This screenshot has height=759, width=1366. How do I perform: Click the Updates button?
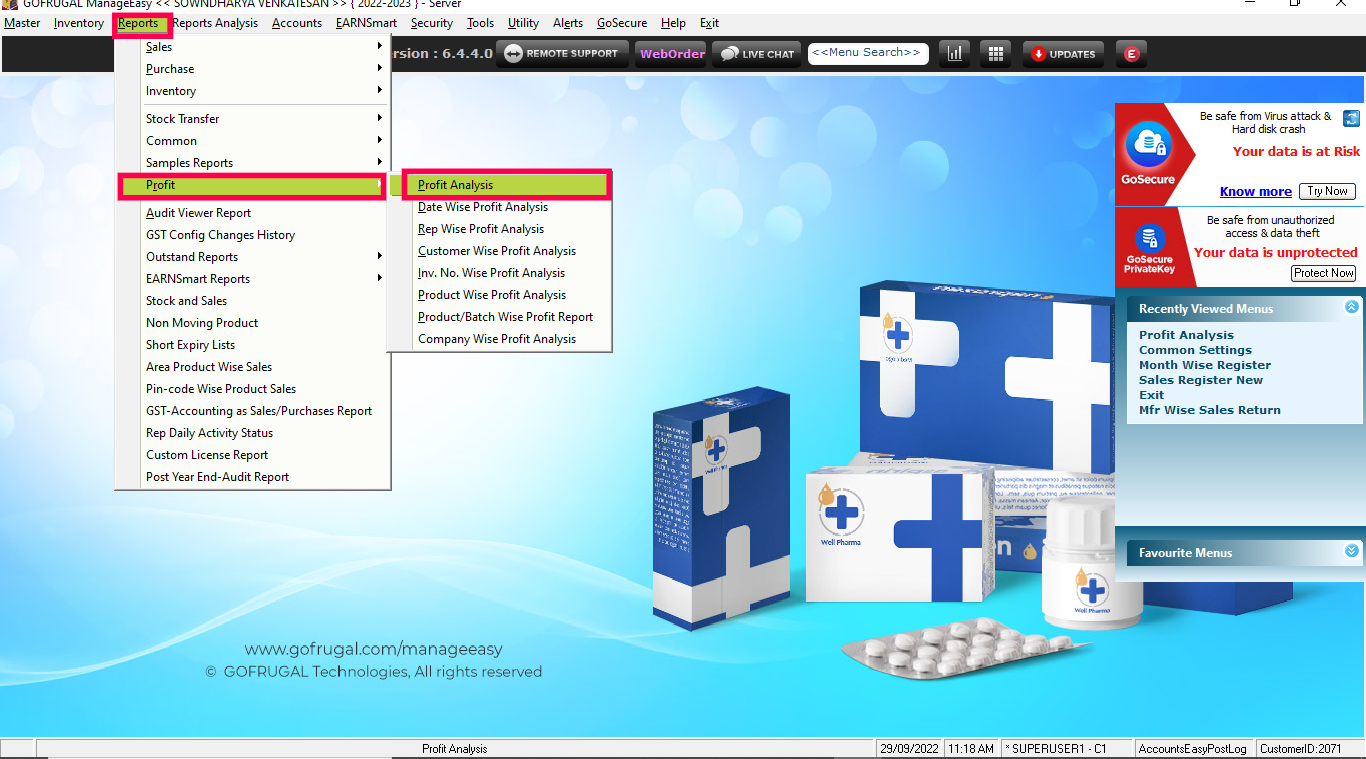(x=1063, y=54)
